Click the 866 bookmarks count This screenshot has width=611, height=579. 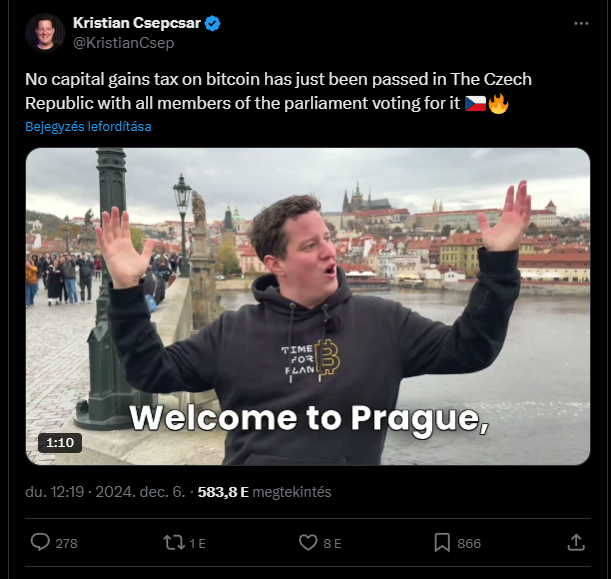coord(469,543)
